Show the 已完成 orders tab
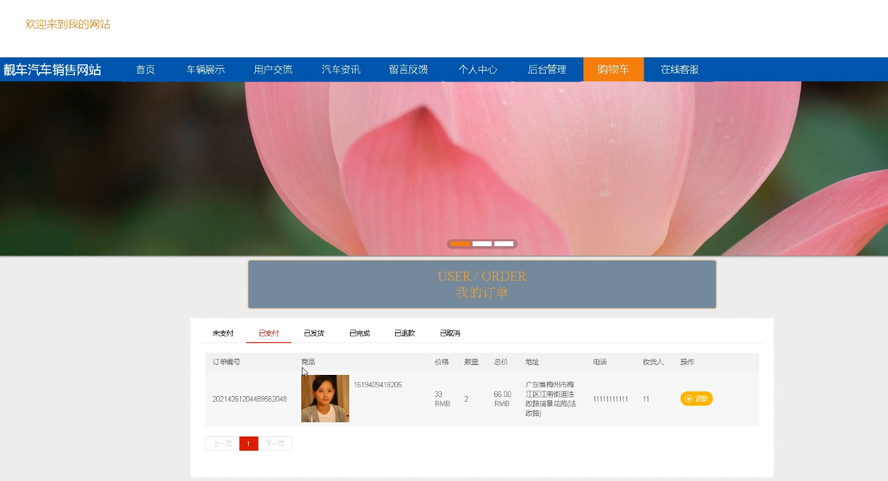The image size is (888, 481). (359, 333)
